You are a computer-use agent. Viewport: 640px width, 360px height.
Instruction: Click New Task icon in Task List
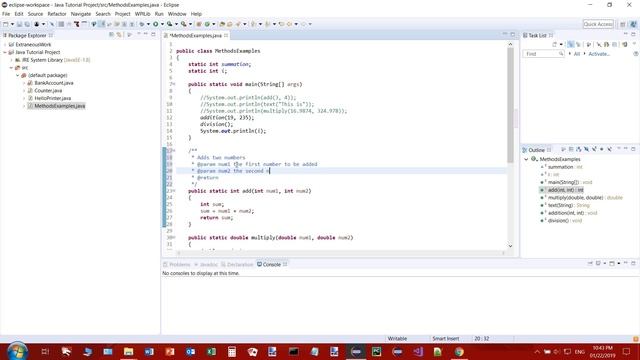tap(555, 44)
